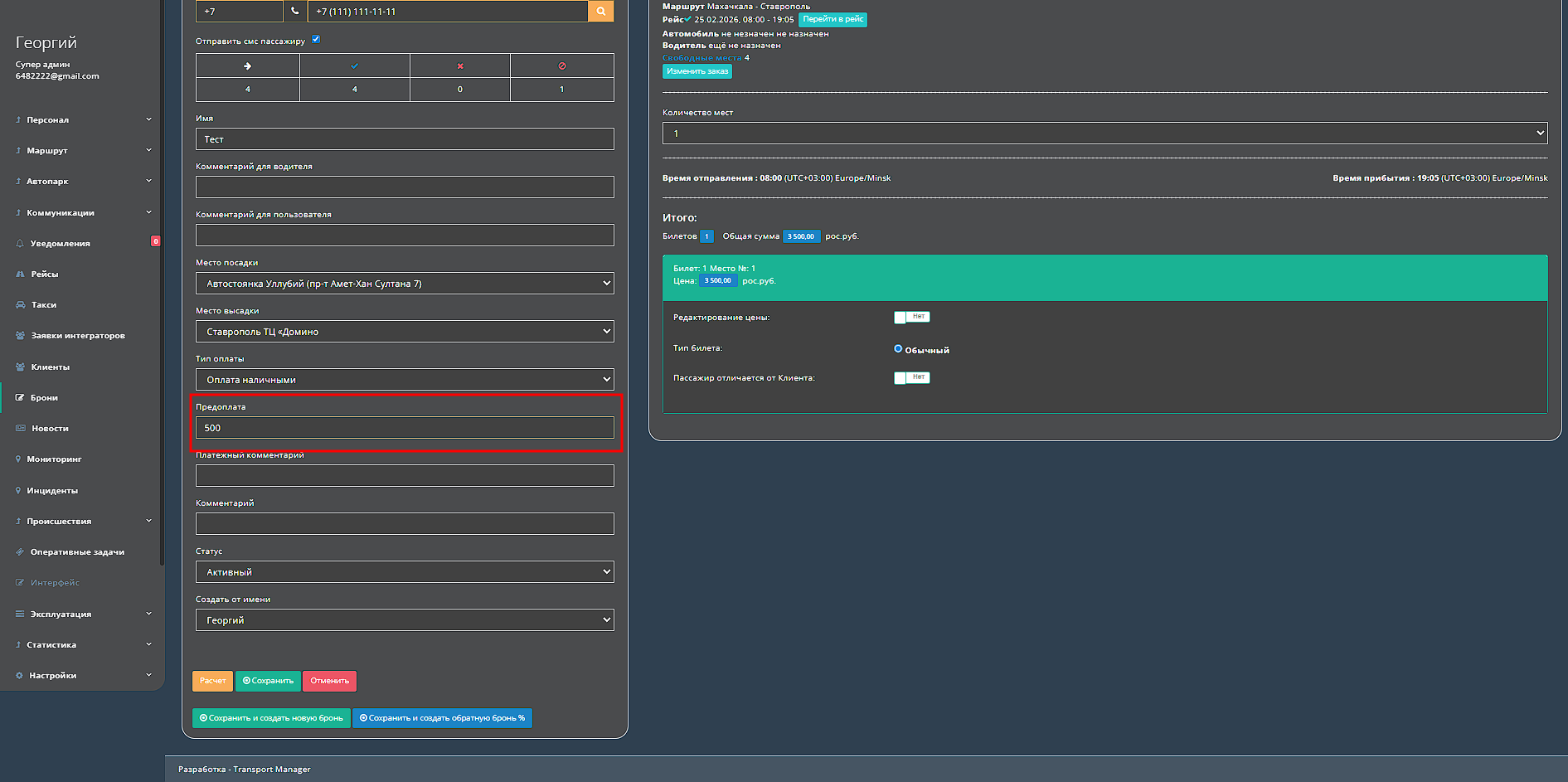The width and height of the screenshot is (1568, 782).
Task: Click the phone handset icon beside country code
Action: (x=295, y=12)
